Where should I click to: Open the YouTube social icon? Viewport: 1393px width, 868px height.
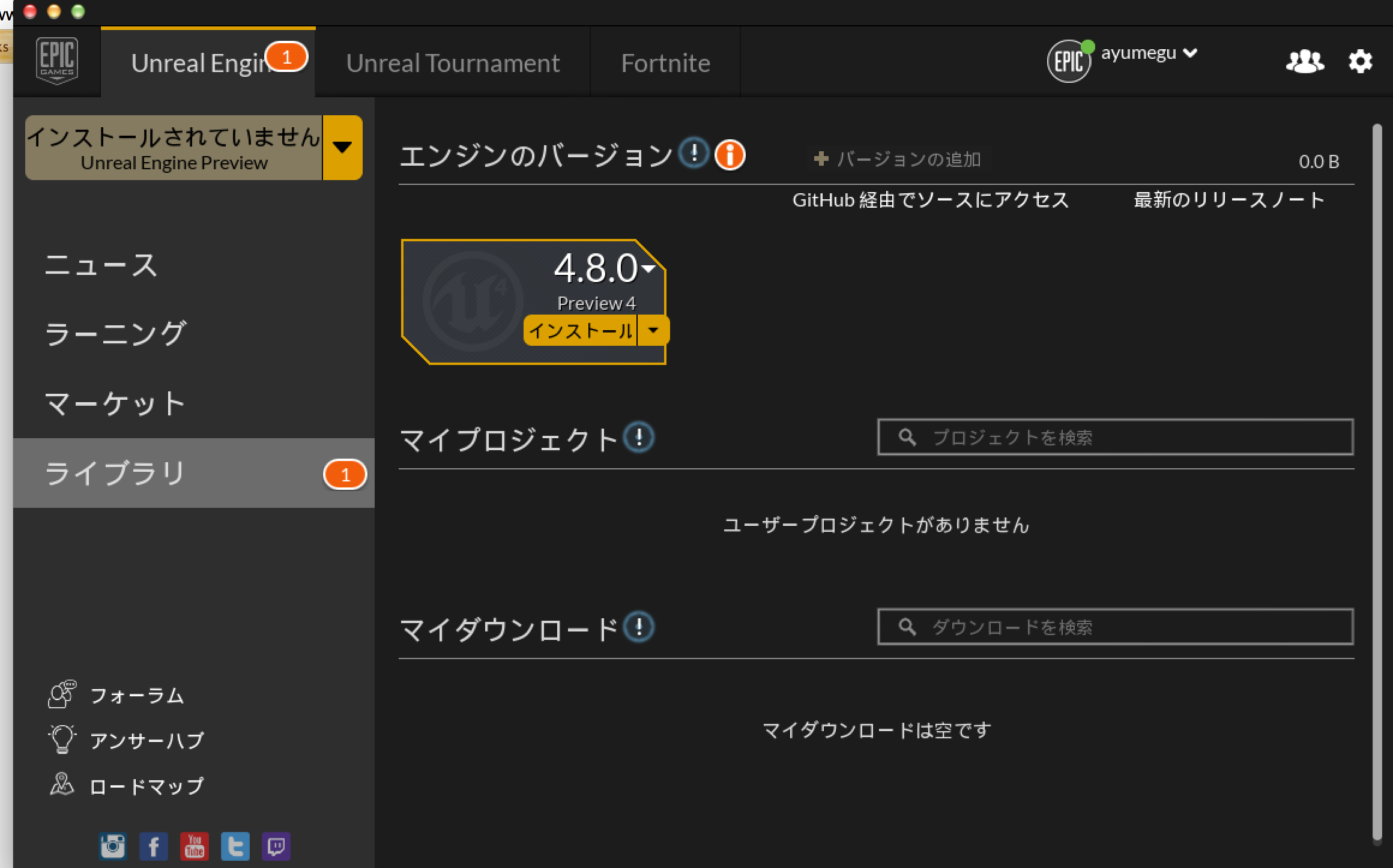[195, 846]
